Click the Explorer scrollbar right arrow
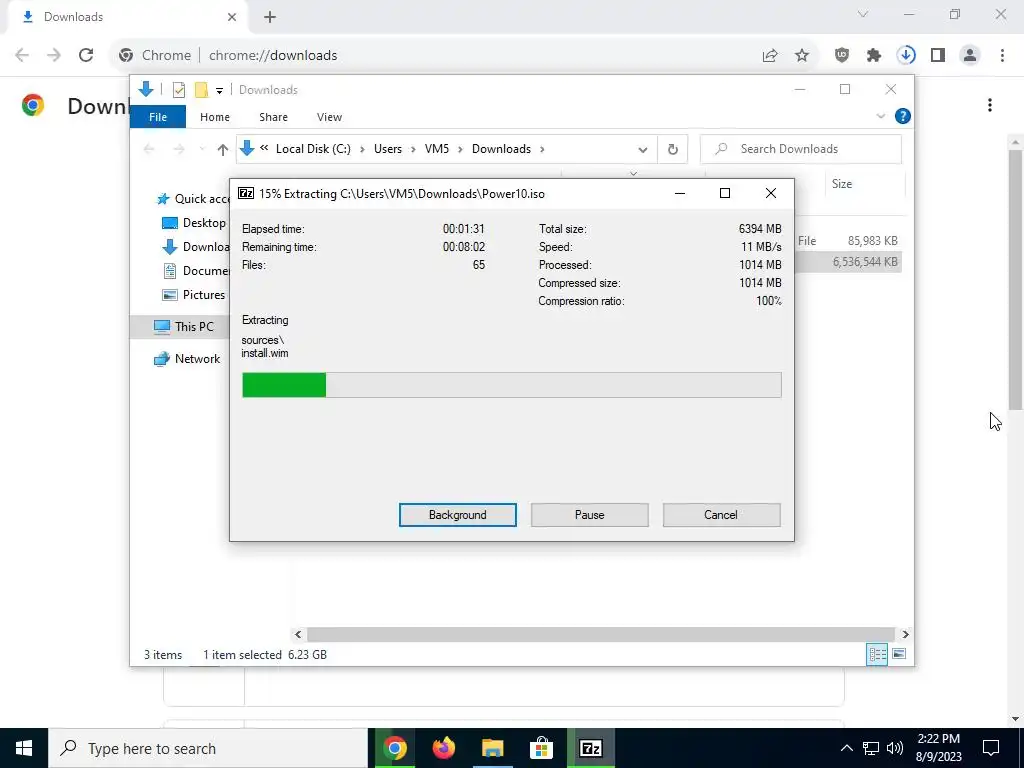The image size is (1024, 768). [x=905, y=634]
